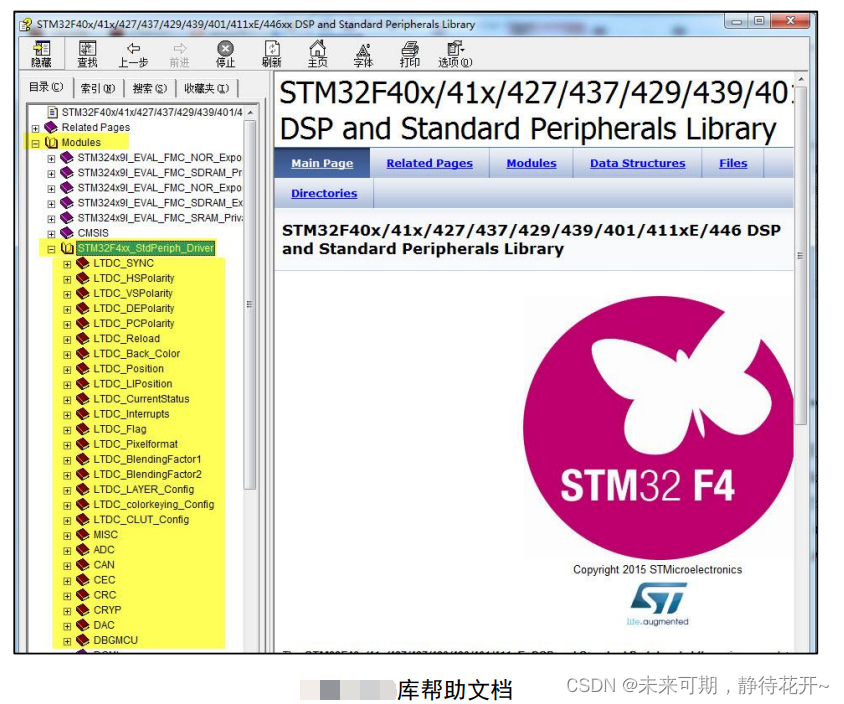Select LTDC_BlendingFactor1 in the tree
Image resolution: width=844 pixels, height=704 pixels.
tap(147, 459)
